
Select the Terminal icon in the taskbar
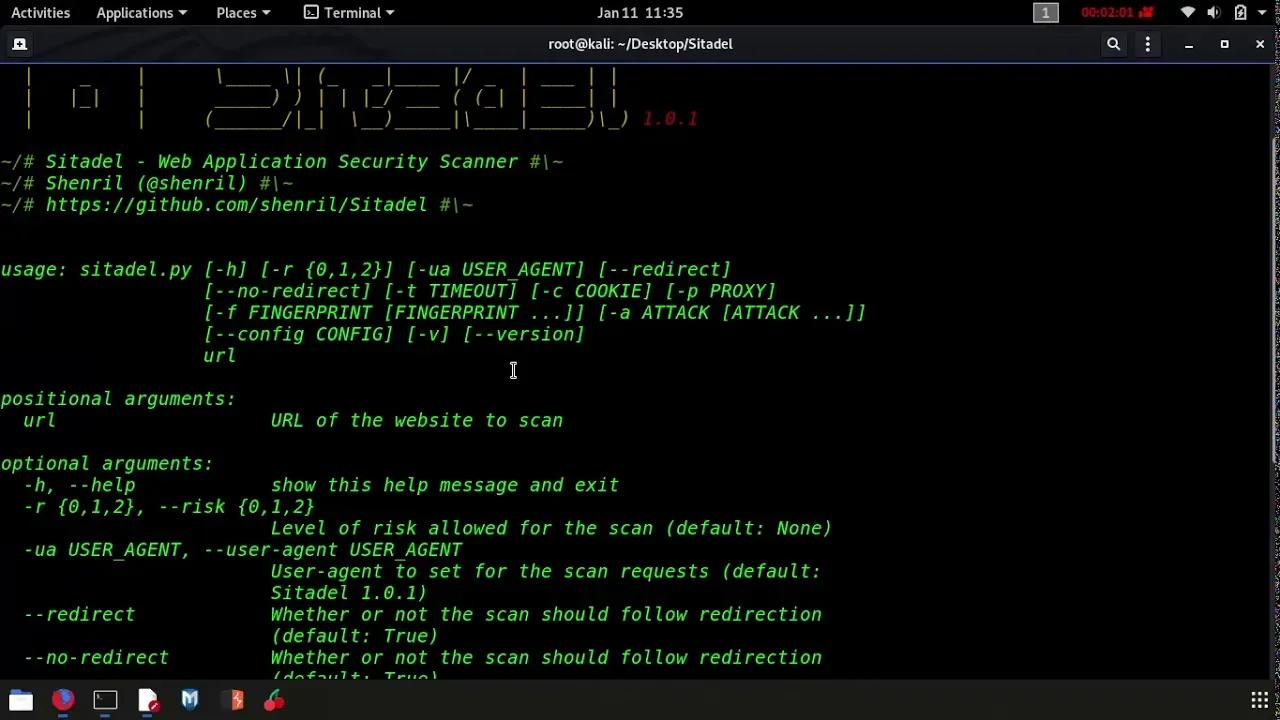tap(105, 700)
